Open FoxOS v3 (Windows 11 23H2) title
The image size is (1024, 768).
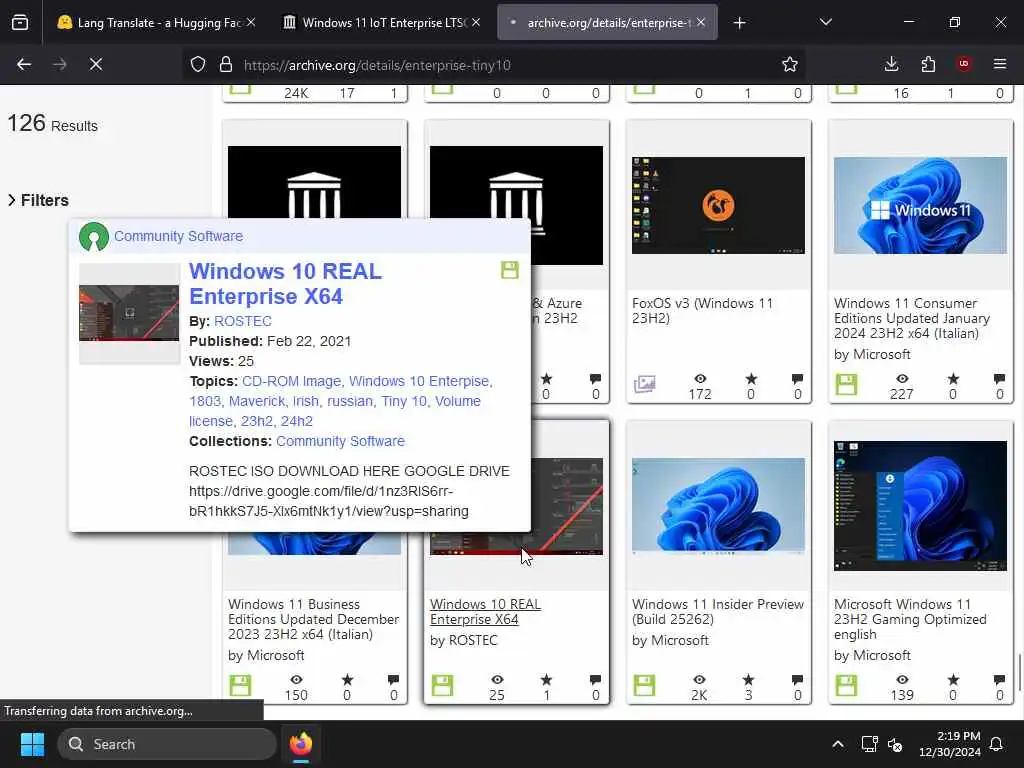pyautogui.click(x=702, y=310)
